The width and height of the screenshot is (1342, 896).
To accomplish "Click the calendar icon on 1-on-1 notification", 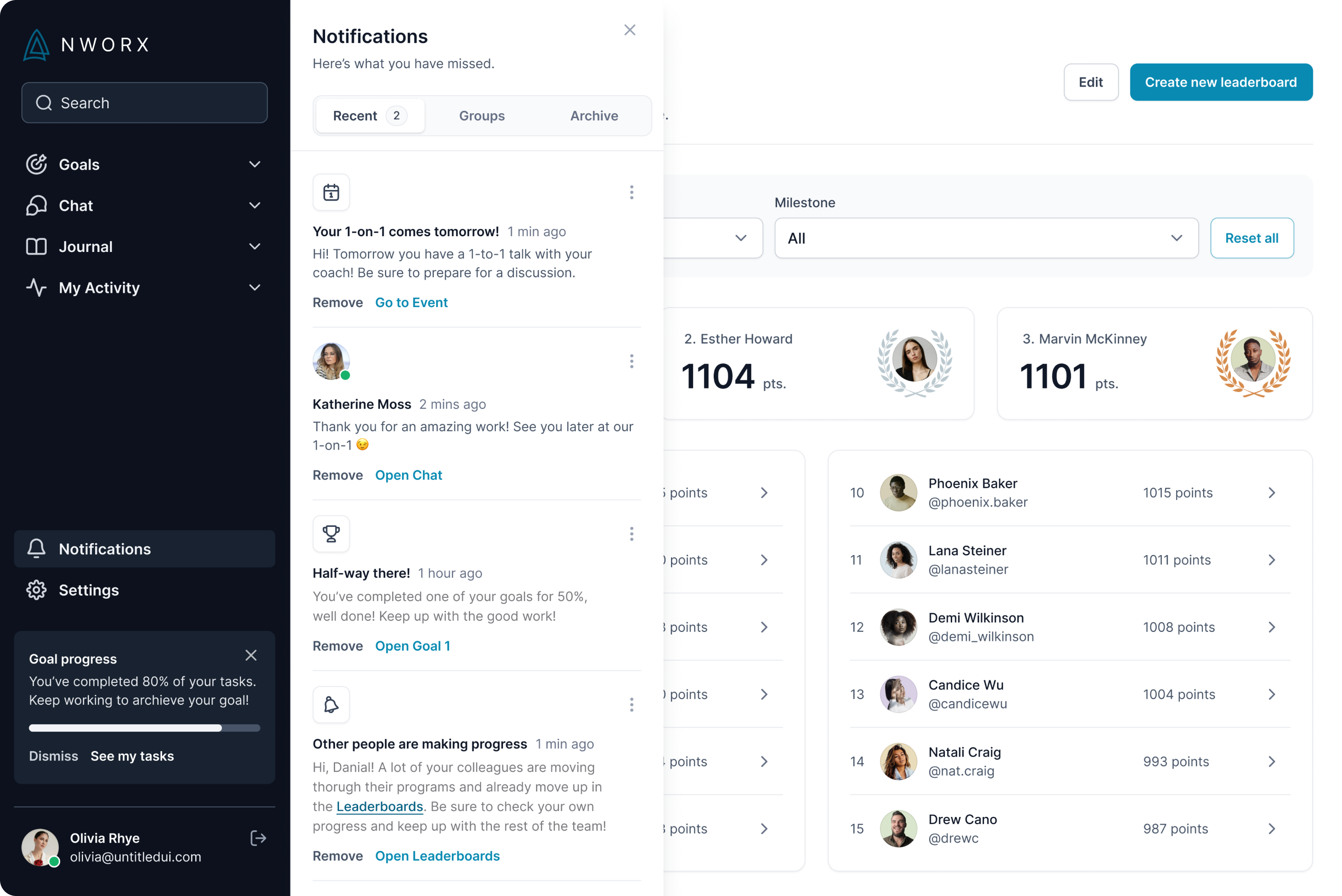I will coord(331,192).
